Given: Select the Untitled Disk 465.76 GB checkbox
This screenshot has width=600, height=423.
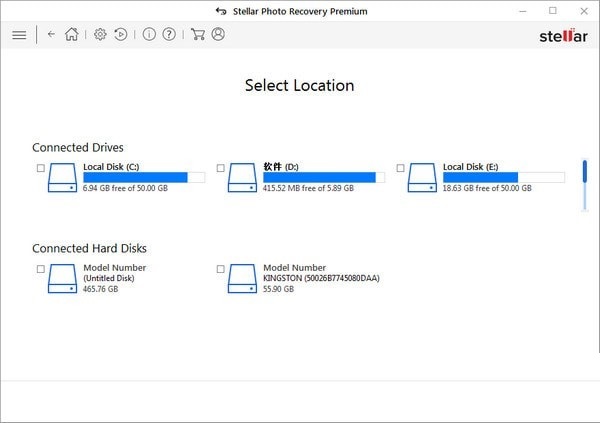Looking at the screenshot, I should [x=41, y=269].
